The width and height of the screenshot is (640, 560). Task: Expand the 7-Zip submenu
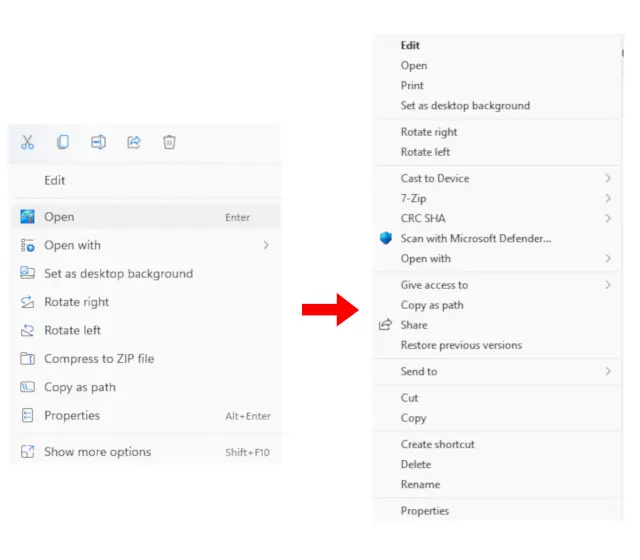(608, 198)
